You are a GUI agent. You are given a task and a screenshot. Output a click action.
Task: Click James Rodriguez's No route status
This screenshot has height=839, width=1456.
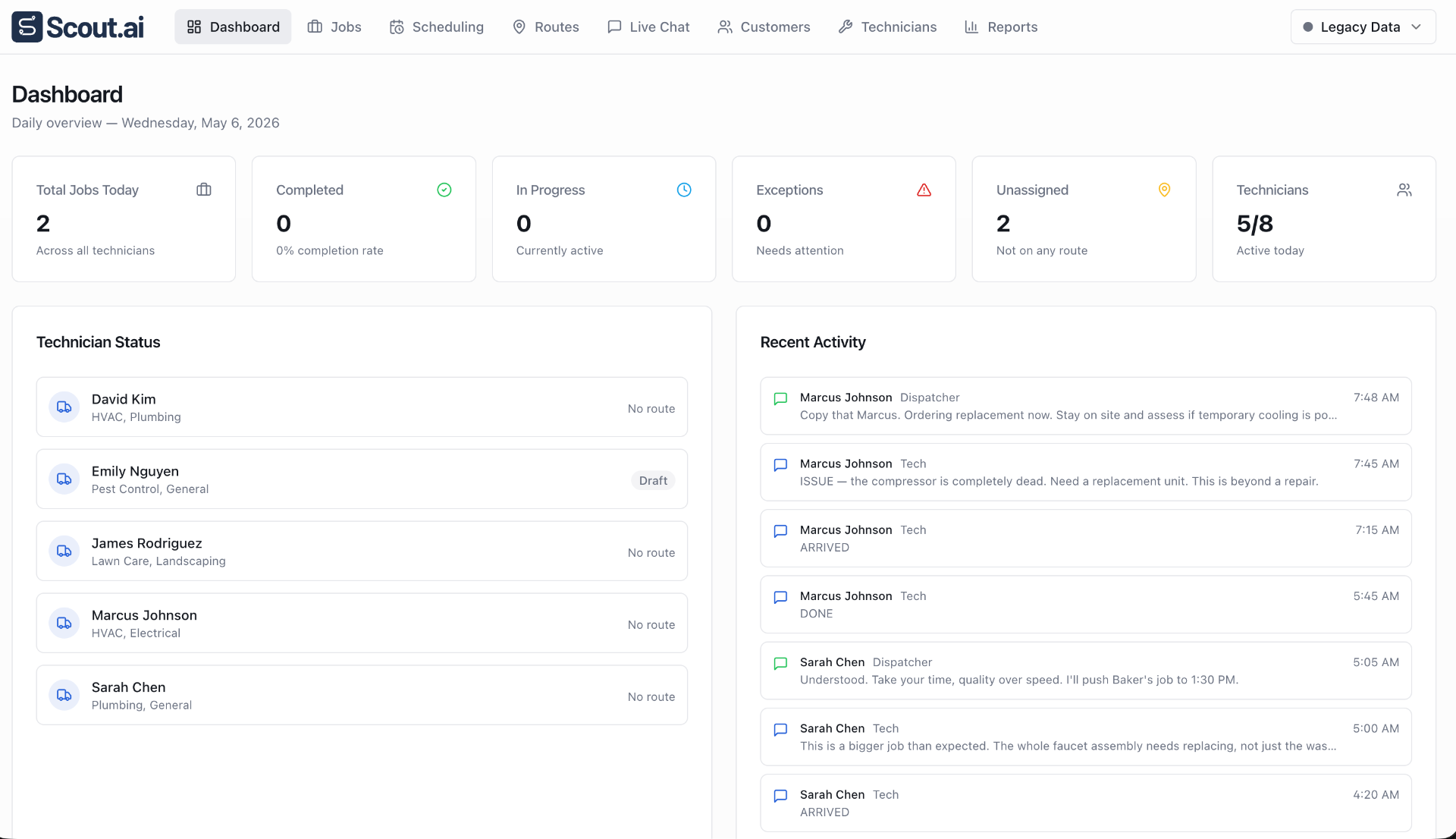click(651, 552)
